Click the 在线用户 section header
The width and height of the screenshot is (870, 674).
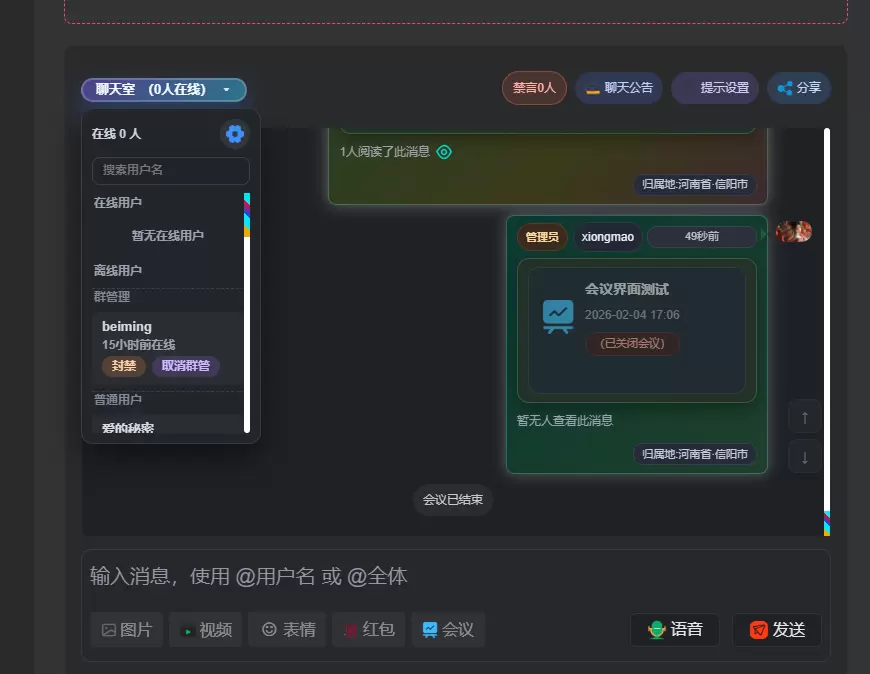coord(117,202)
